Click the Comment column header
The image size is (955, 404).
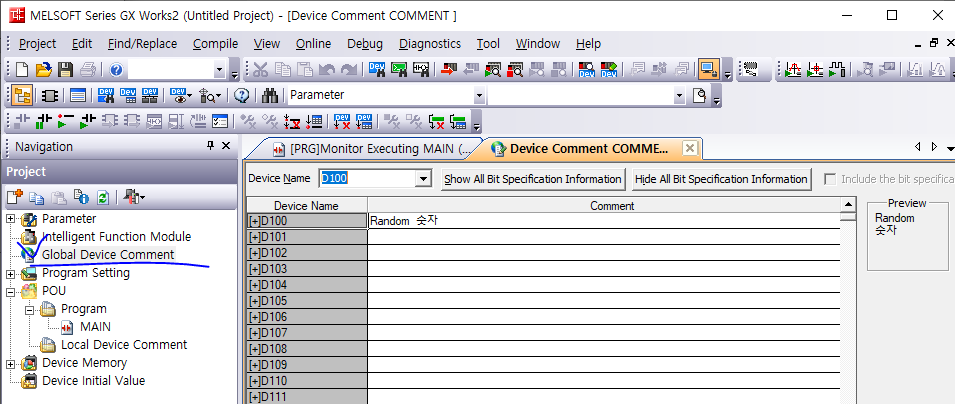click(604, 206)
